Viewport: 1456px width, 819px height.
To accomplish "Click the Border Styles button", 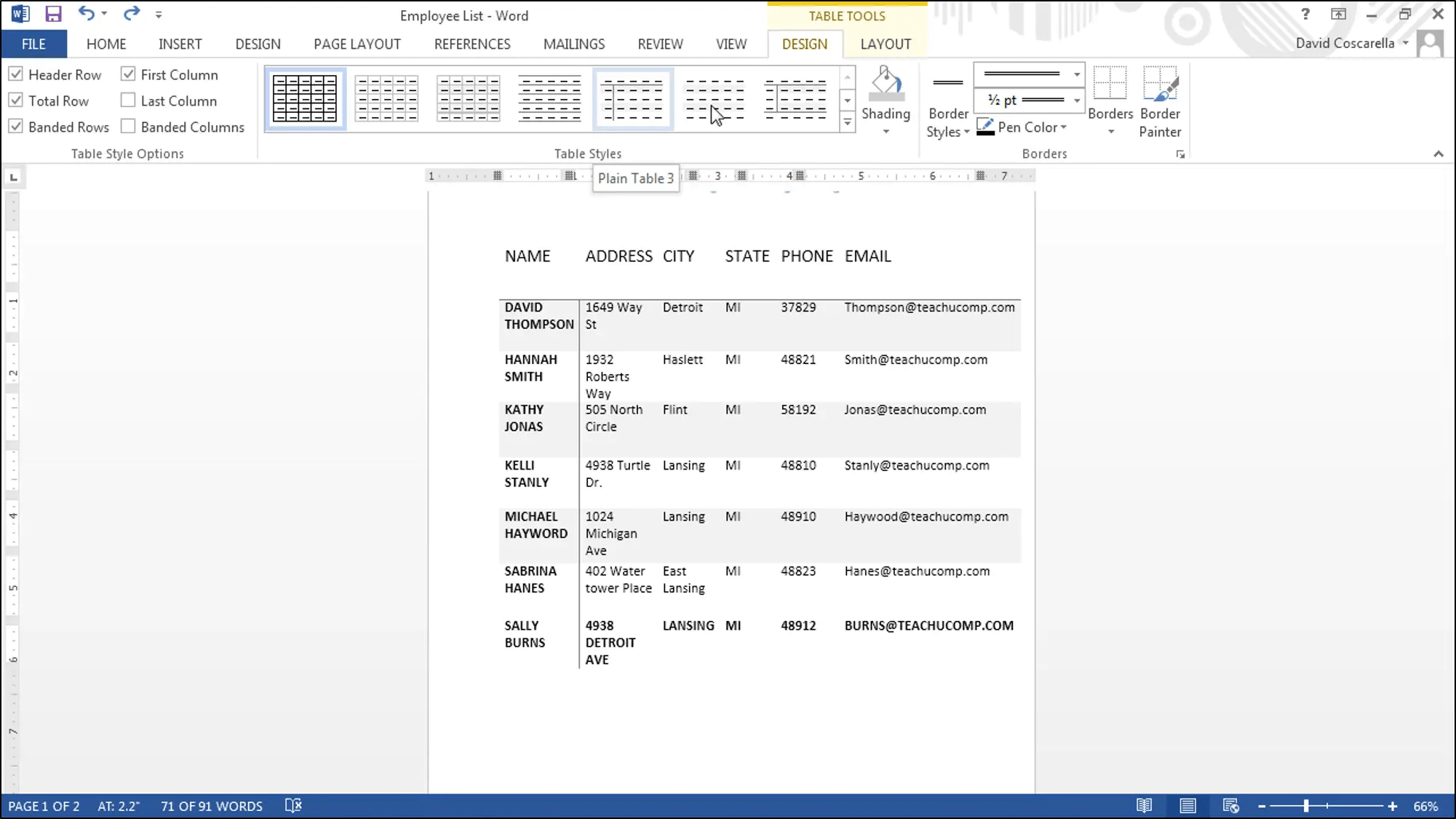I will (947, 102).
